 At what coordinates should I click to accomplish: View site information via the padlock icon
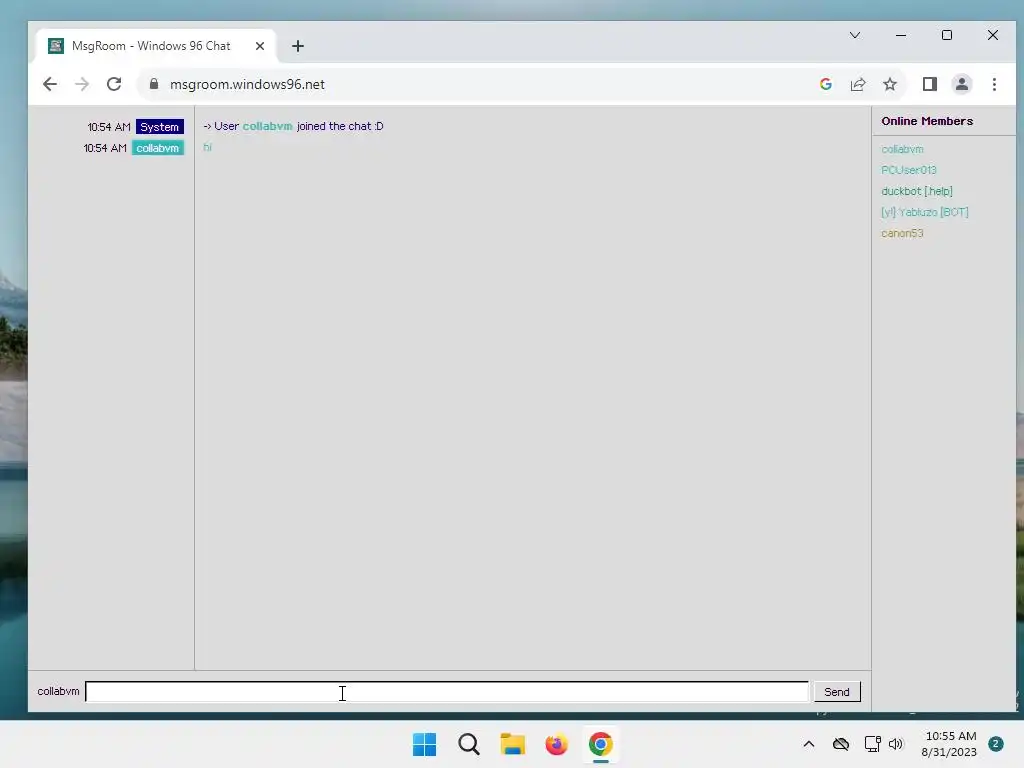click(x=154, y=84)
